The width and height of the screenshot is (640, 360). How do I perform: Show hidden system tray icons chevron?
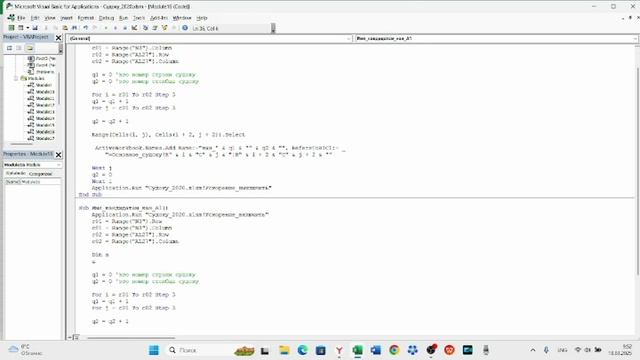pos(533,350)
